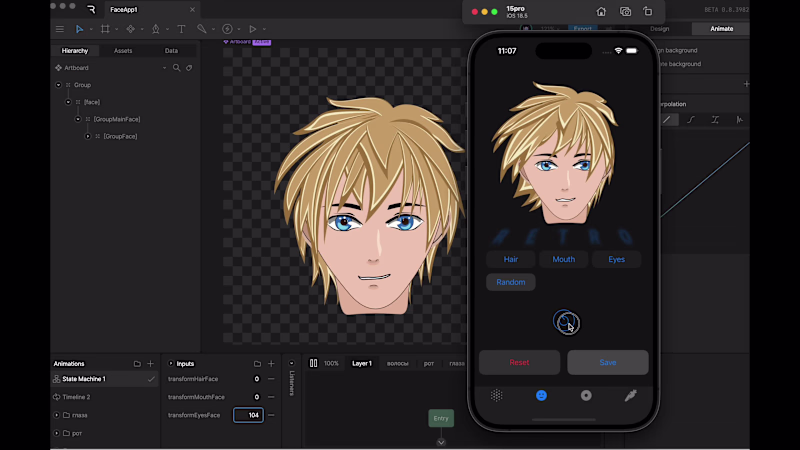
Task: Open the carrot tab in phone tab bar
Action: point(631,395)
